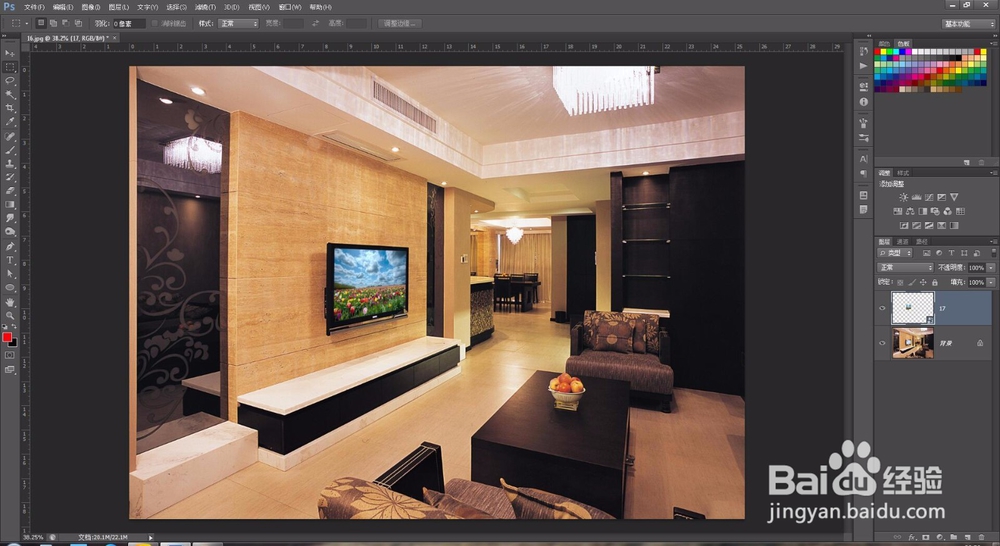Select the Magic Wand tool
The height and width of the screenshot is (546, 1000).
pyautogui.click(x=10, y=94)
